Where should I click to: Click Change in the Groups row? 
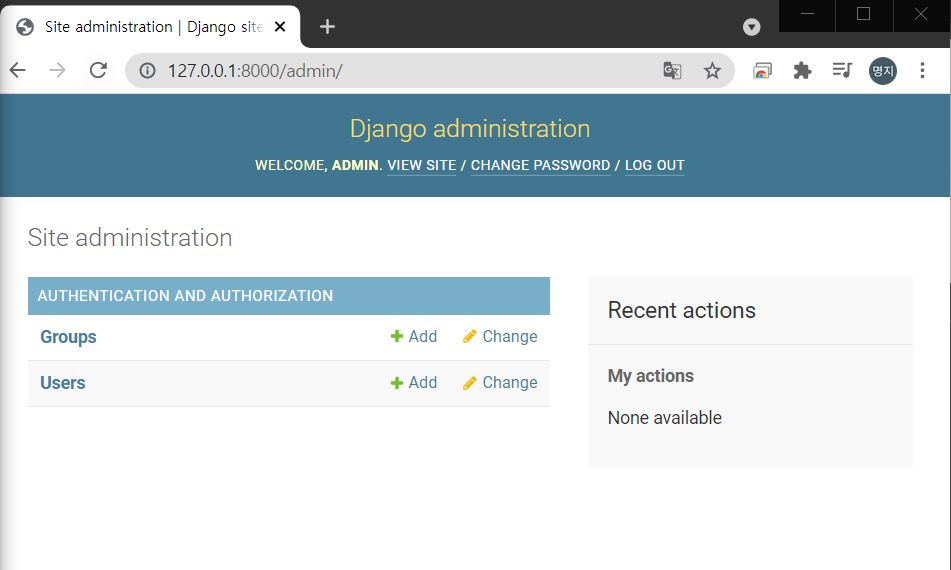pos(500,337)
